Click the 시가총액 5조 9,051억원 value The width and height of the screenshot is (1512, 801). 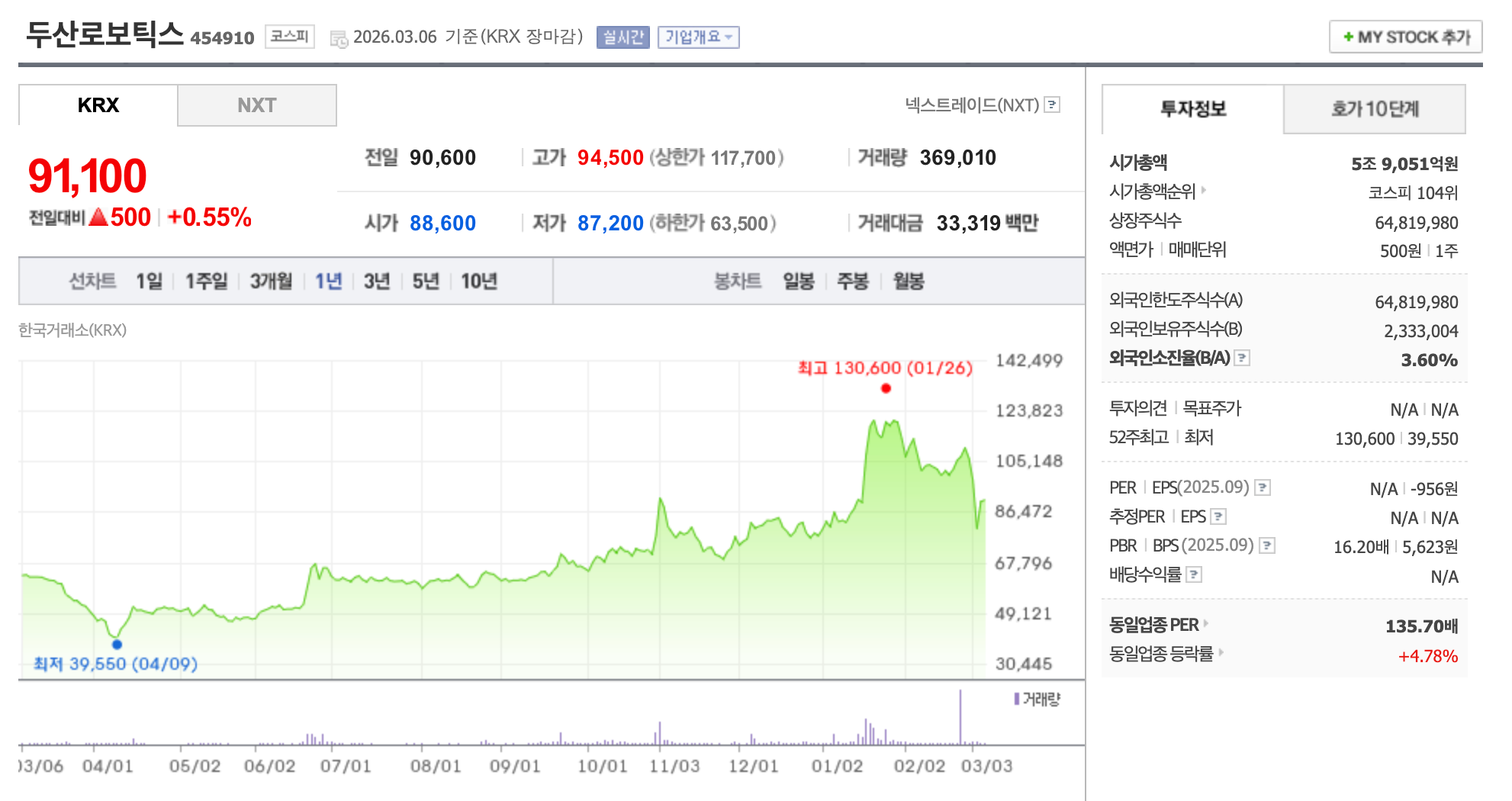click(1404, 164)
